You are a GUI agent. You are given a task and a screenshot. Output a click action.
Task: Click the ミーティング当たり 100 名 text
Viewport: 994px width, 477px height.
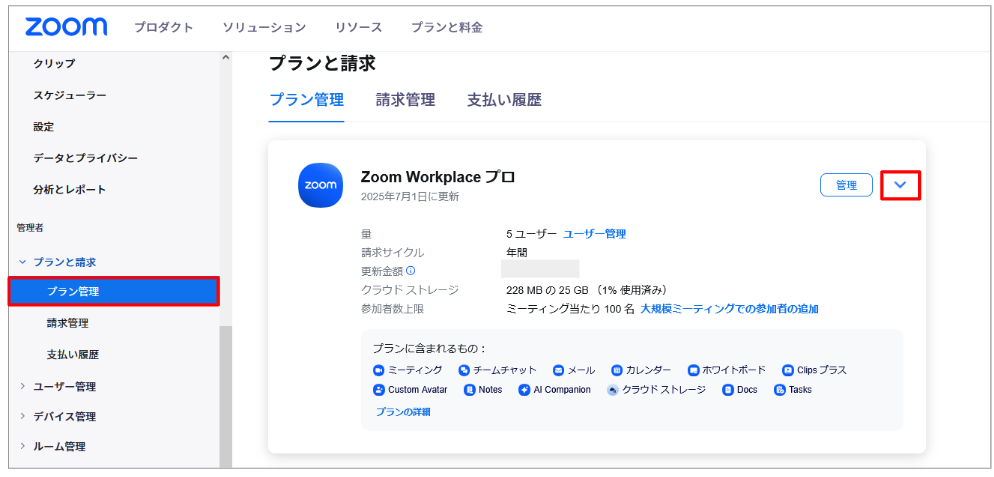571,309
